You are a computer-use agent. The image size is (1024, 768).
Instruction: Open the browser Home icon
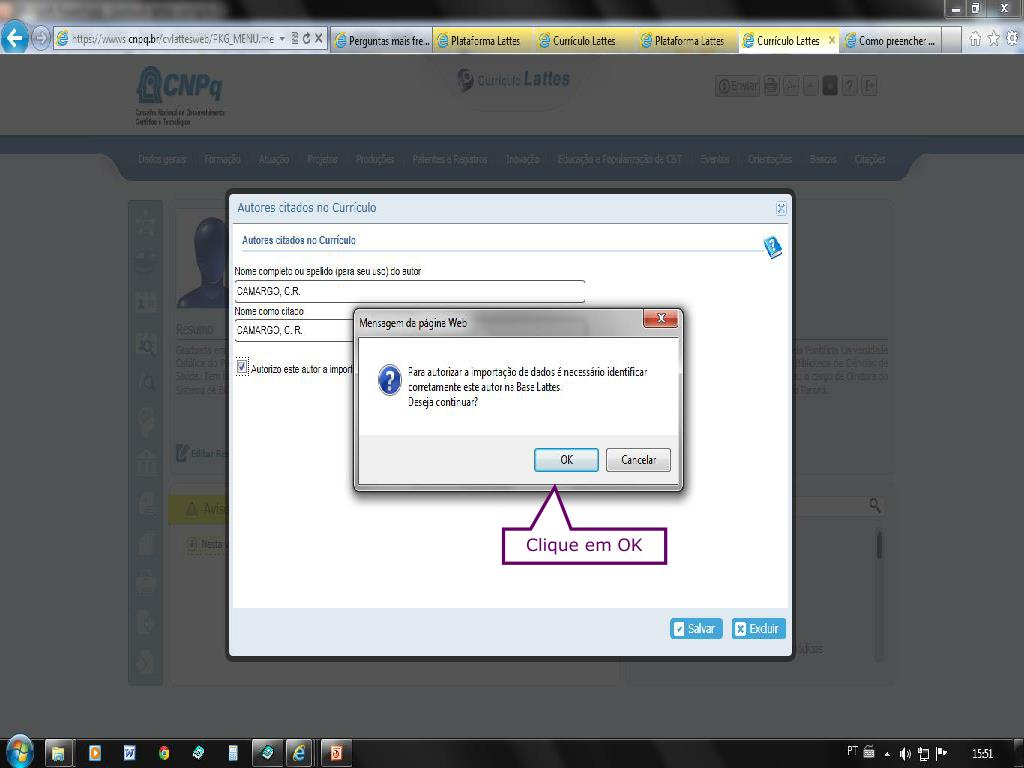pyautogui.click(x=974, y=39)
